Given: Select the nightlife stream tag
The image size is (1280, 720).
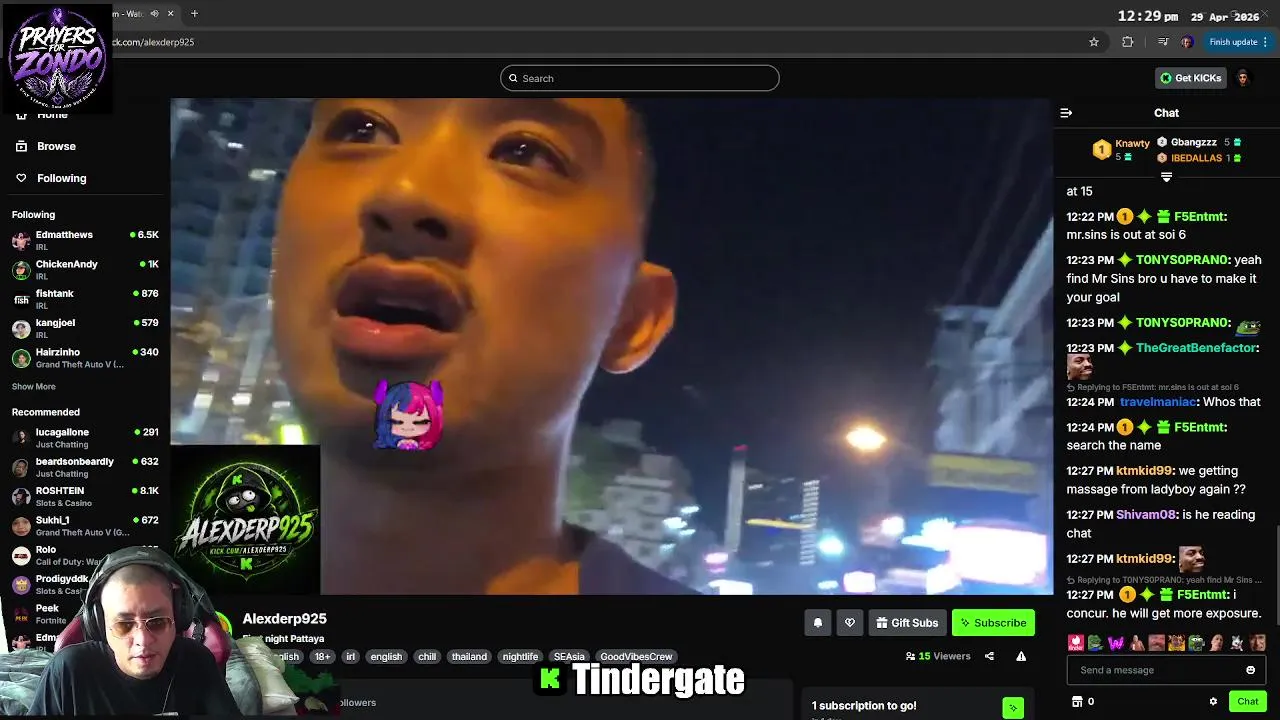Looking at the screenshot, I should [520, 657].
